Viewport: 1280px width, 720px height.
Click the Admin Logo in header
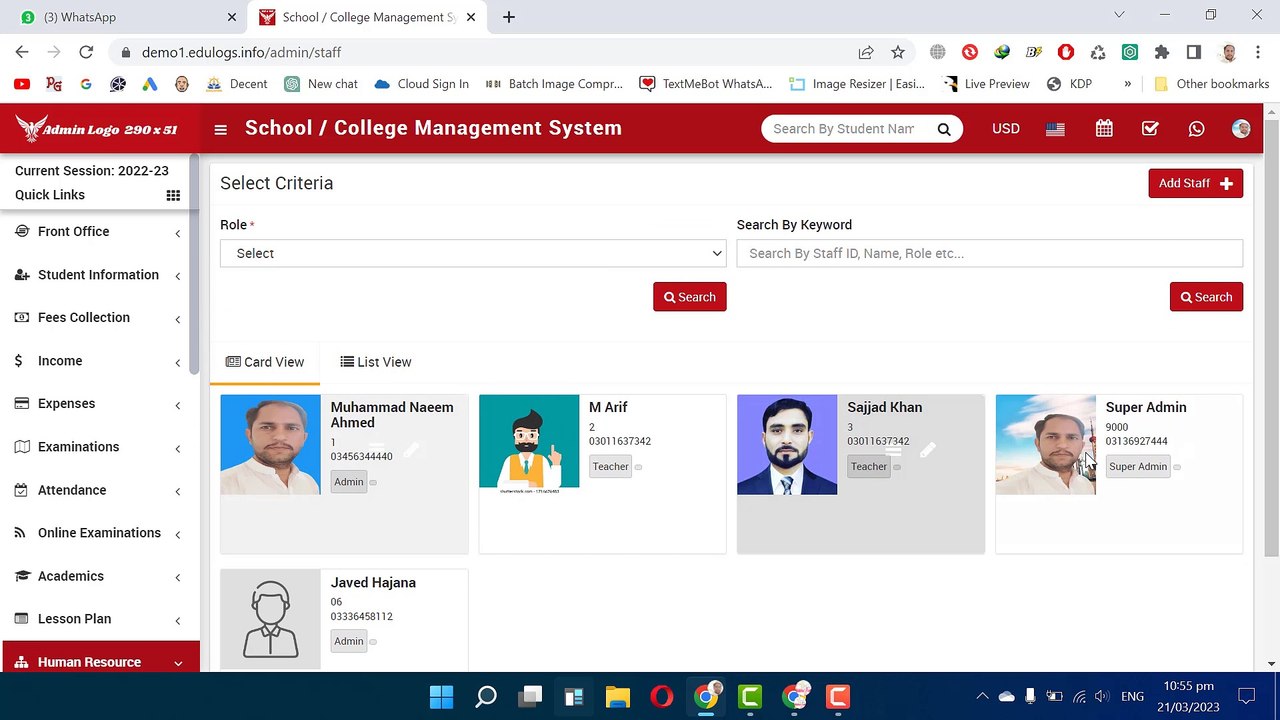97,129
